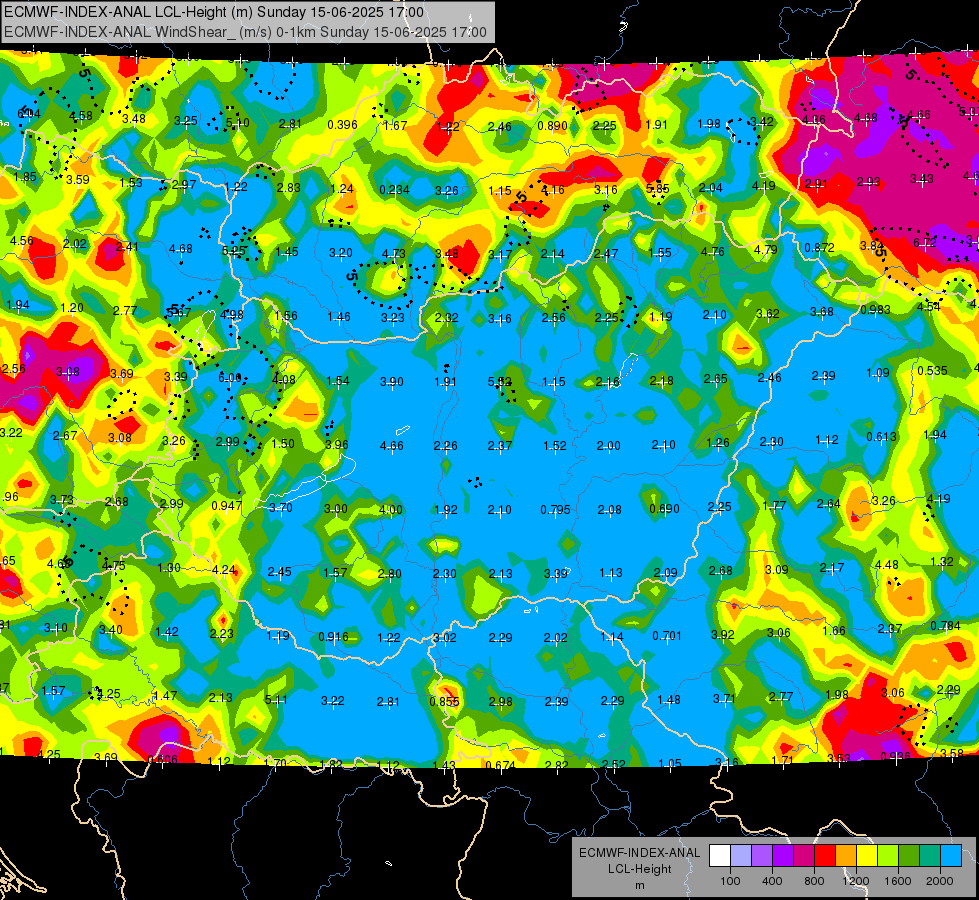The image size is (979, 900).
Task: Click the wind shear value 0.916
Action: tap(333, 637)
